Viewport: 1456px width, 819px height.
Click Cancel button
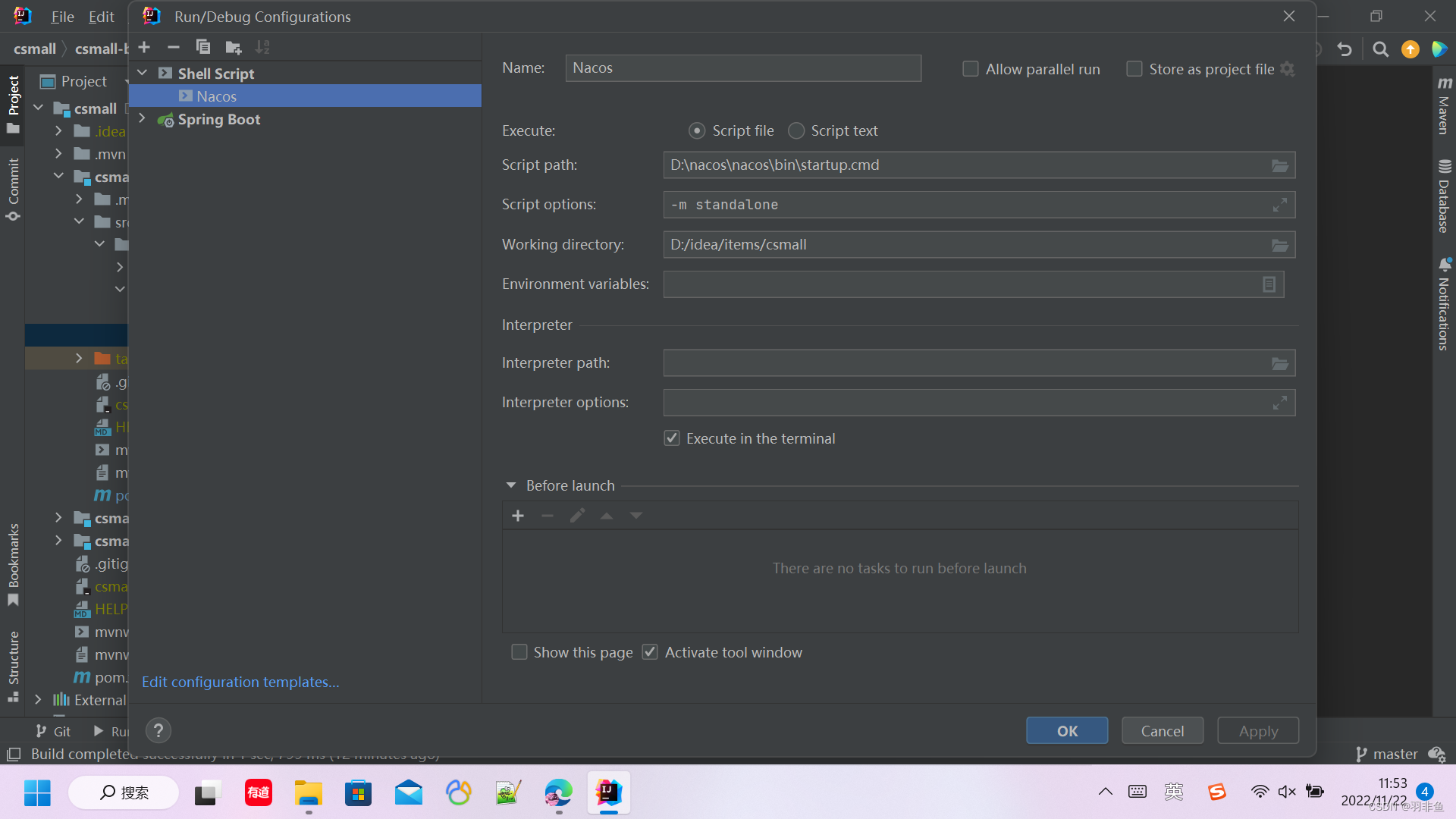1163,731
